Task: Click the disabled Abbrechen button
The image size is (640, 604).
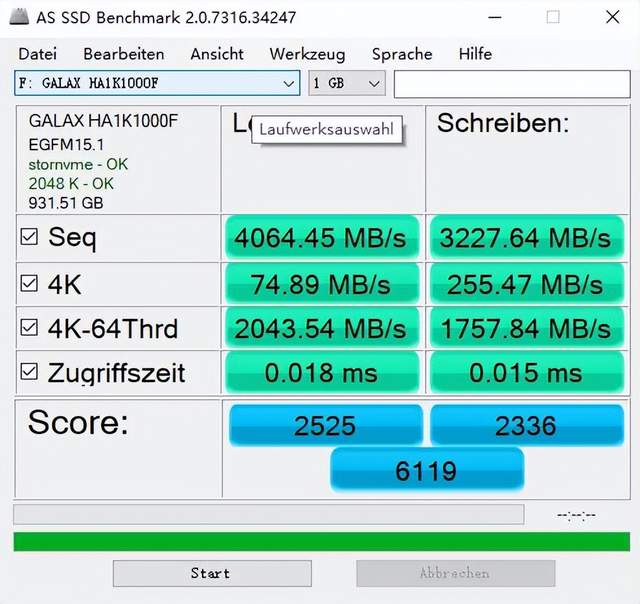Action: pos(456,573)
